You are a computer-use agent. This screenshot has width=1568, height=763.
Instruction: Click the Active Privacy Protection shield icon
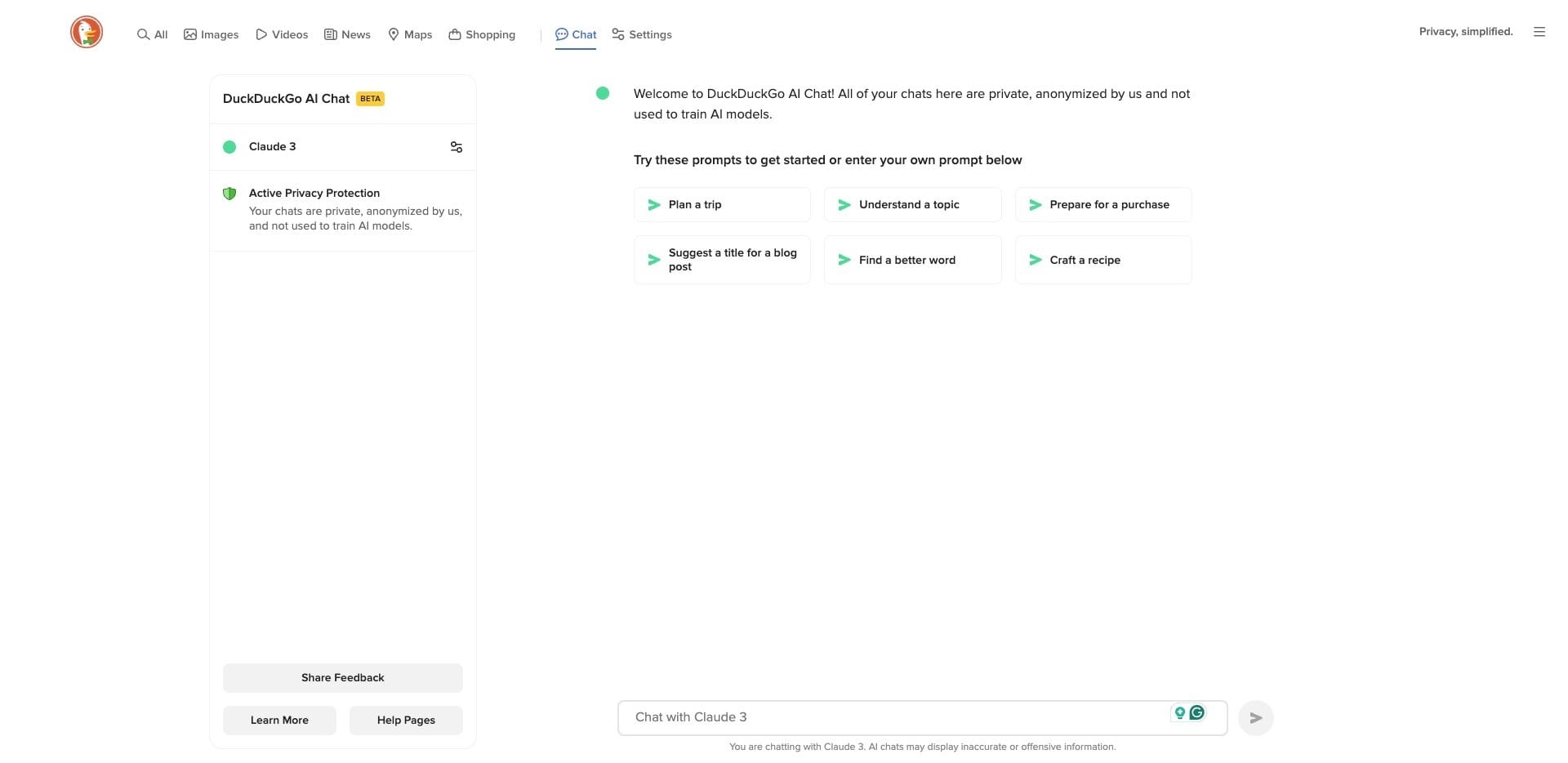click(x=230, y=194)
